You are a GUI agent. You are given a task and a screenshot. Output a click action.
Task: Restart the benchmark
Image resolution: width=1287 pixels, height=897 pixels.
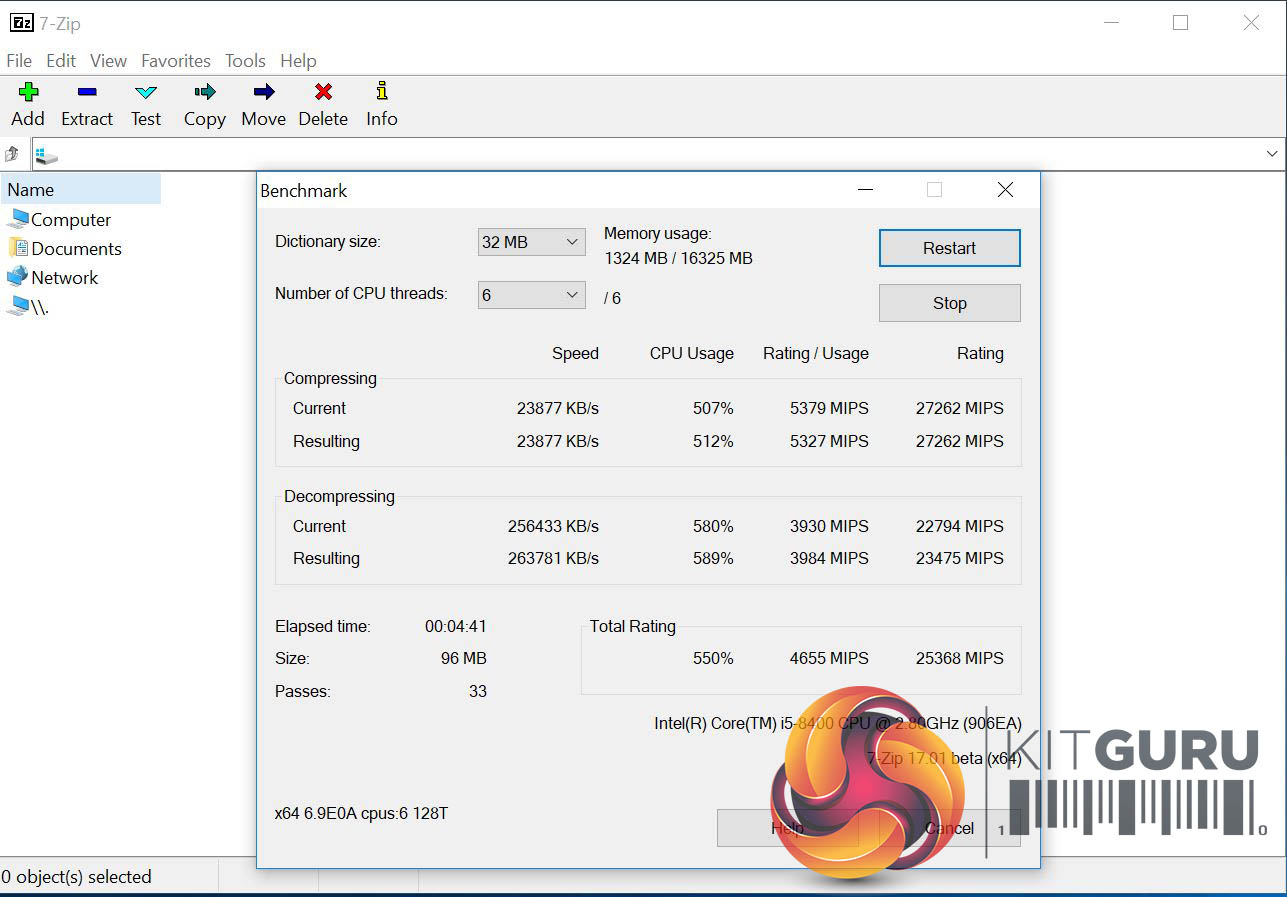(949, 248)
